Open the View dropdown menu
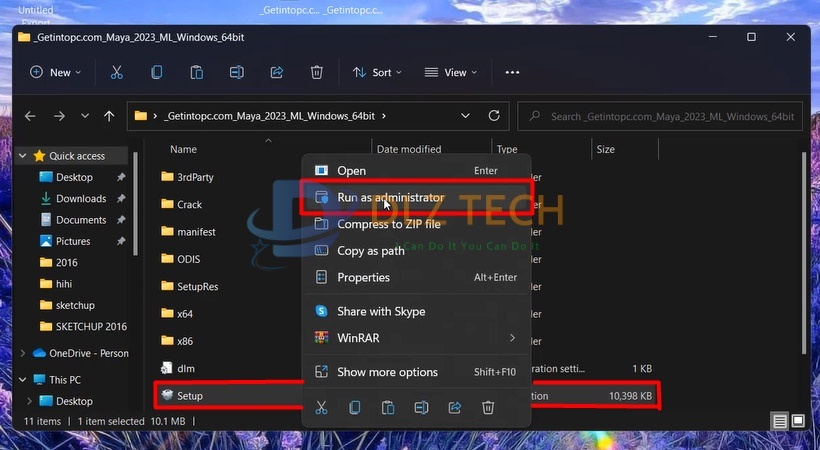Image resolution: width=820 pixels, height=450 pixels. (x=450, y=72)
